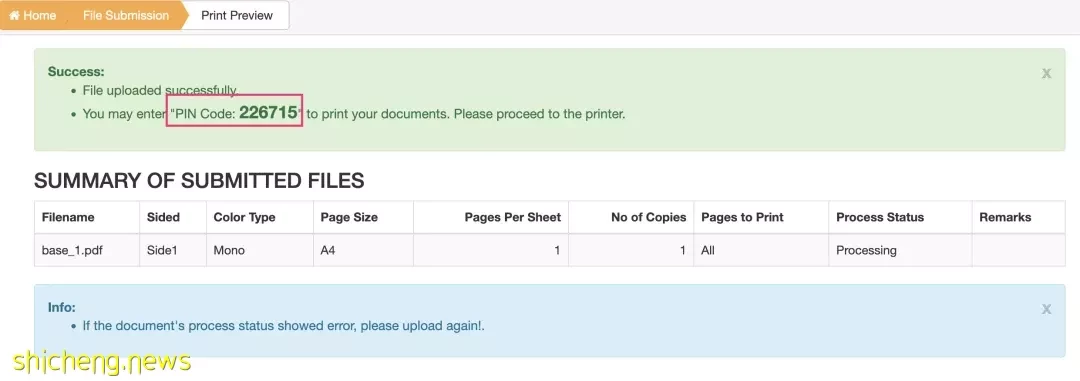The image size is (1080, 381).
Task: Click the PIN Code 226715 number
Action: click(269, 112)
